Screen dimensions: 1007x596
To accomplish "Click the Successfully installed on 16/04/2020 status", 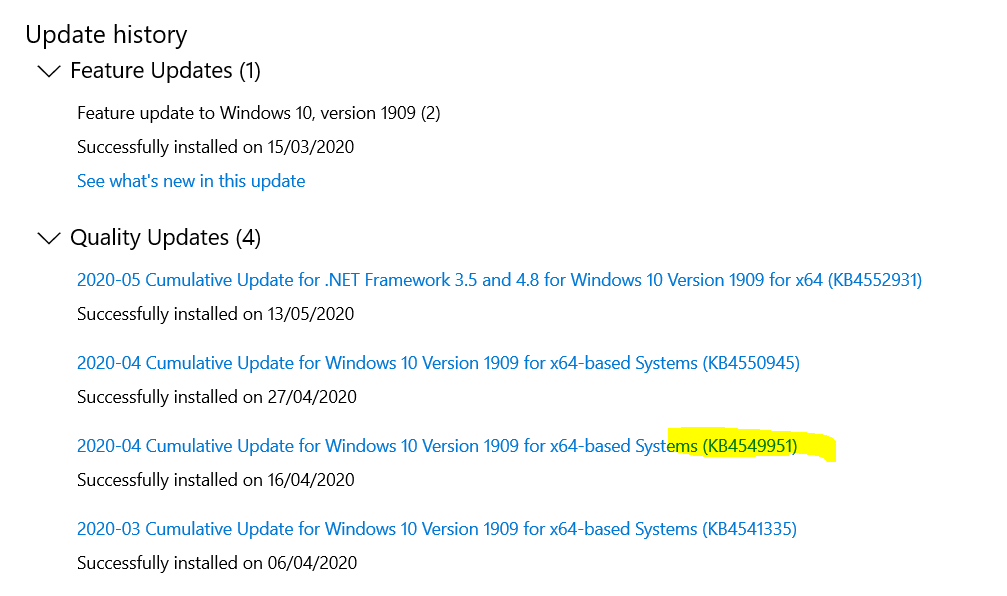I will [x=215, y=480].
